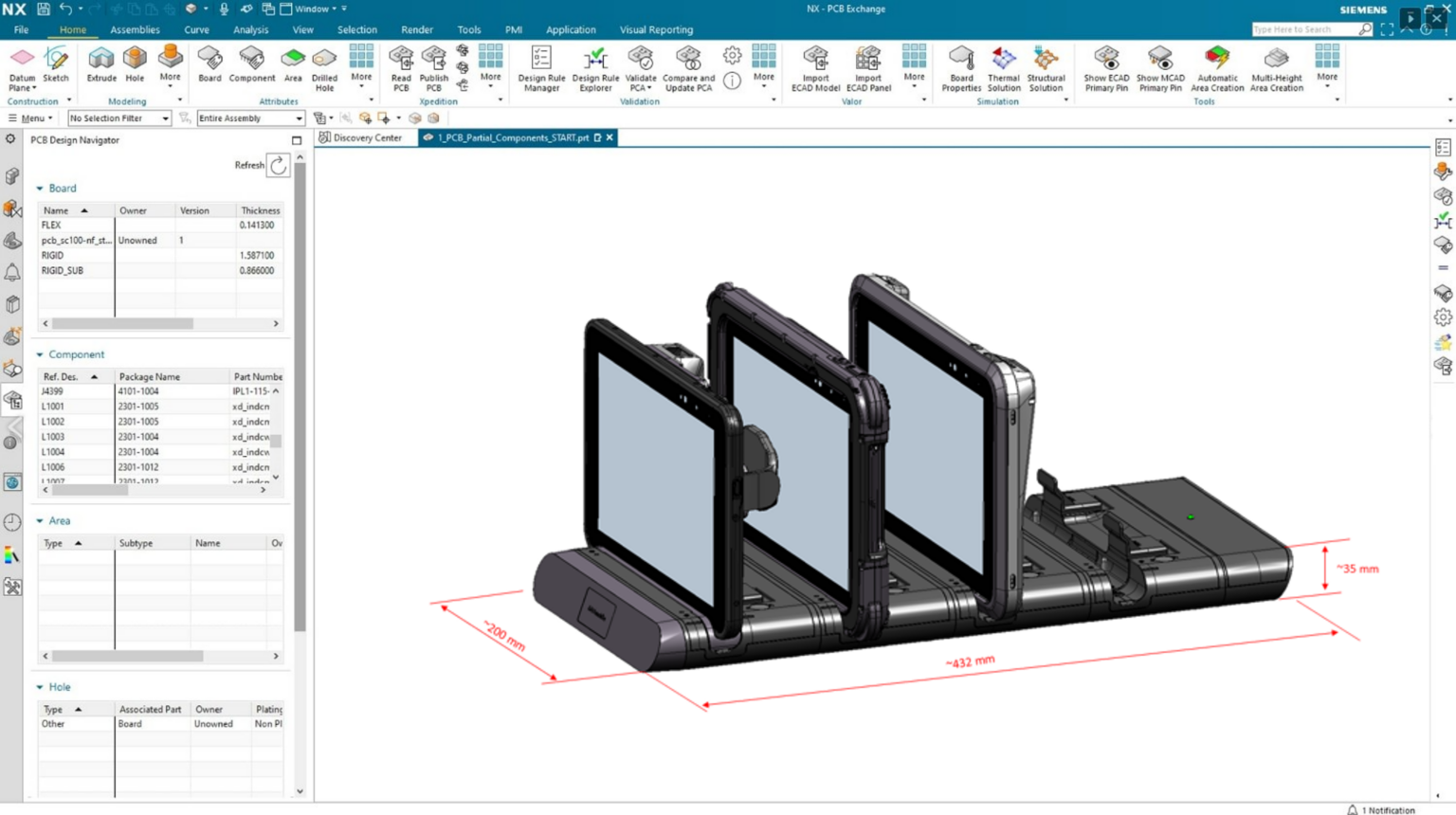
Task: Open the Thermal Solution tool
Action: tap(1003, 61)
